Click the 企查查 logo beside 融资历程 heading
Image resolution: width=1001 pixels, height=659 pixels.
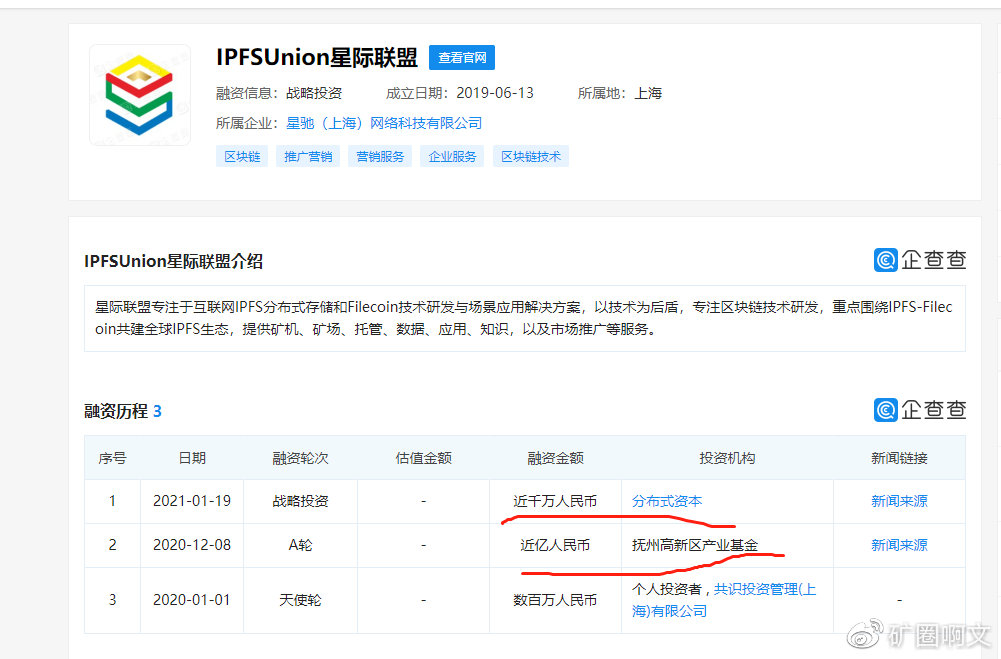(x=920, y=410)
